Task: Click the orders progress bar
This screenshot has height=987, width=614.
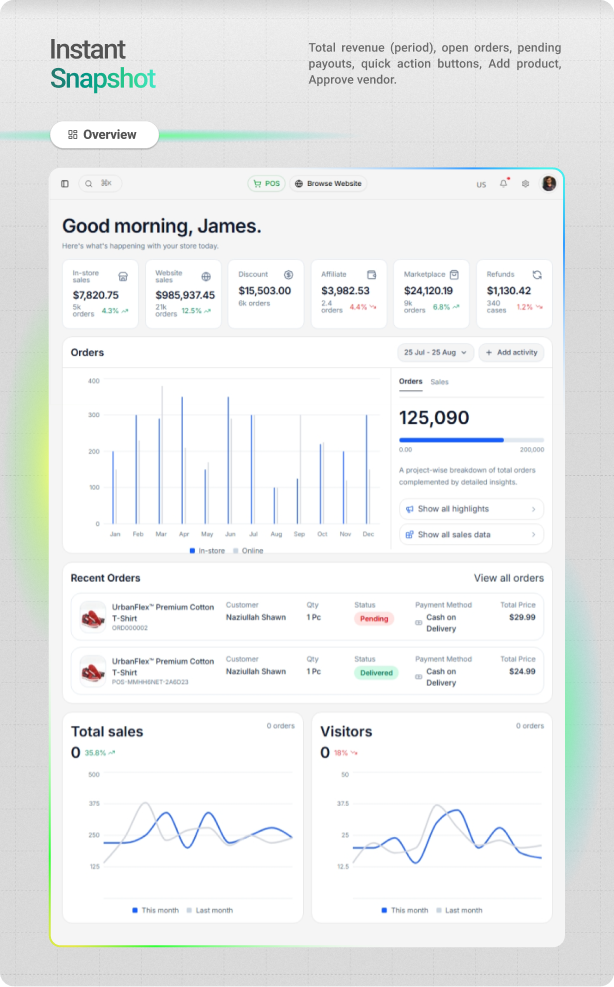Action: point(472,440)
